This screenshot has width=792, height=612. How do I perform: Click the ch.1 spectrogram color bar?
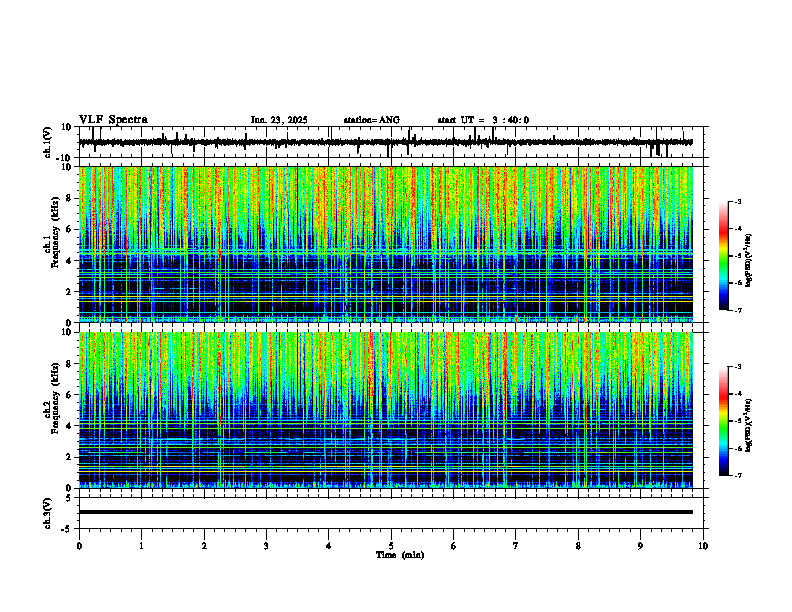click(724, 256)
